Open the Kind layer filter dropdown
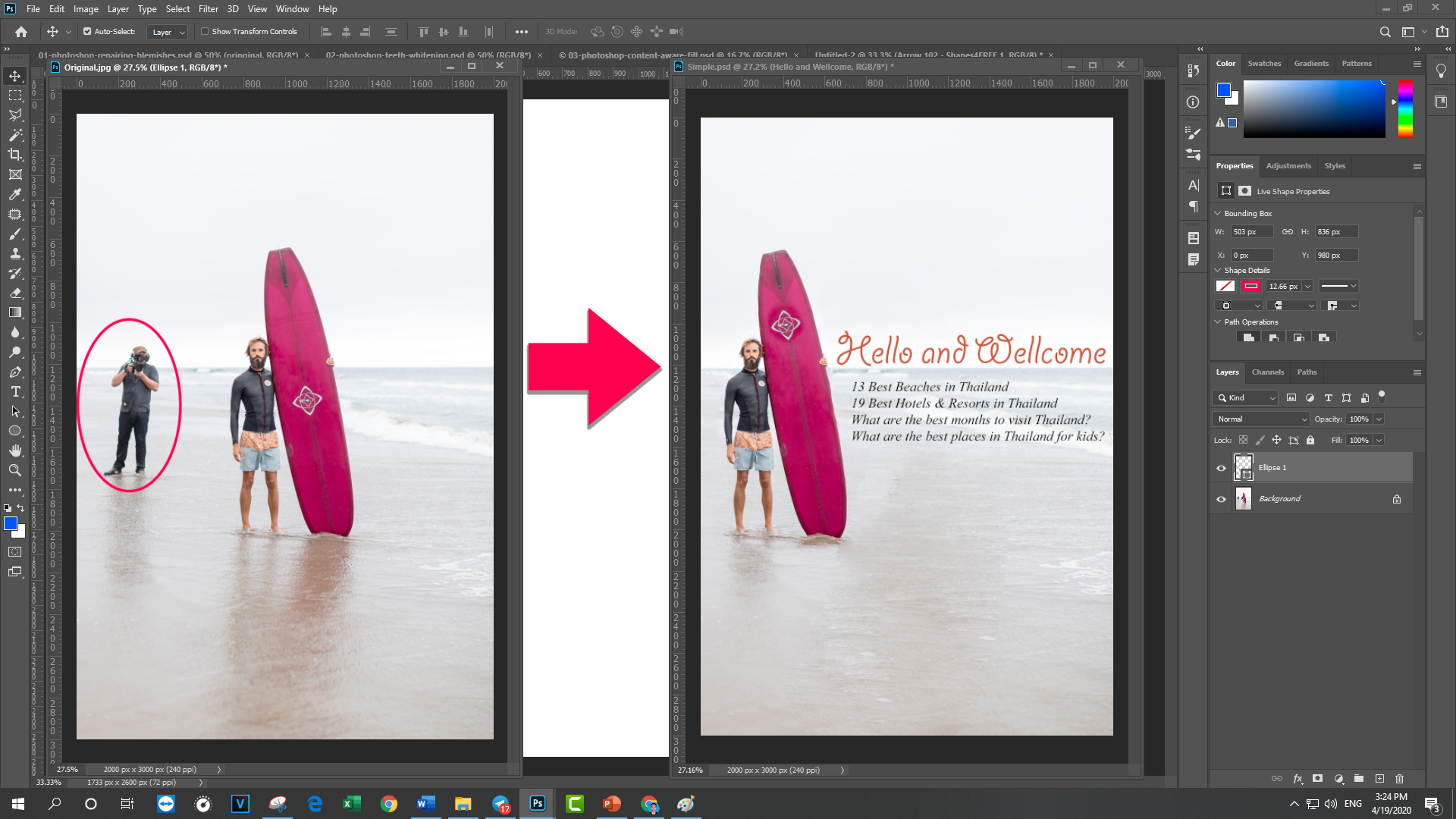The width and height of the screenshot is (1456, 819). tap(1246, 398)
